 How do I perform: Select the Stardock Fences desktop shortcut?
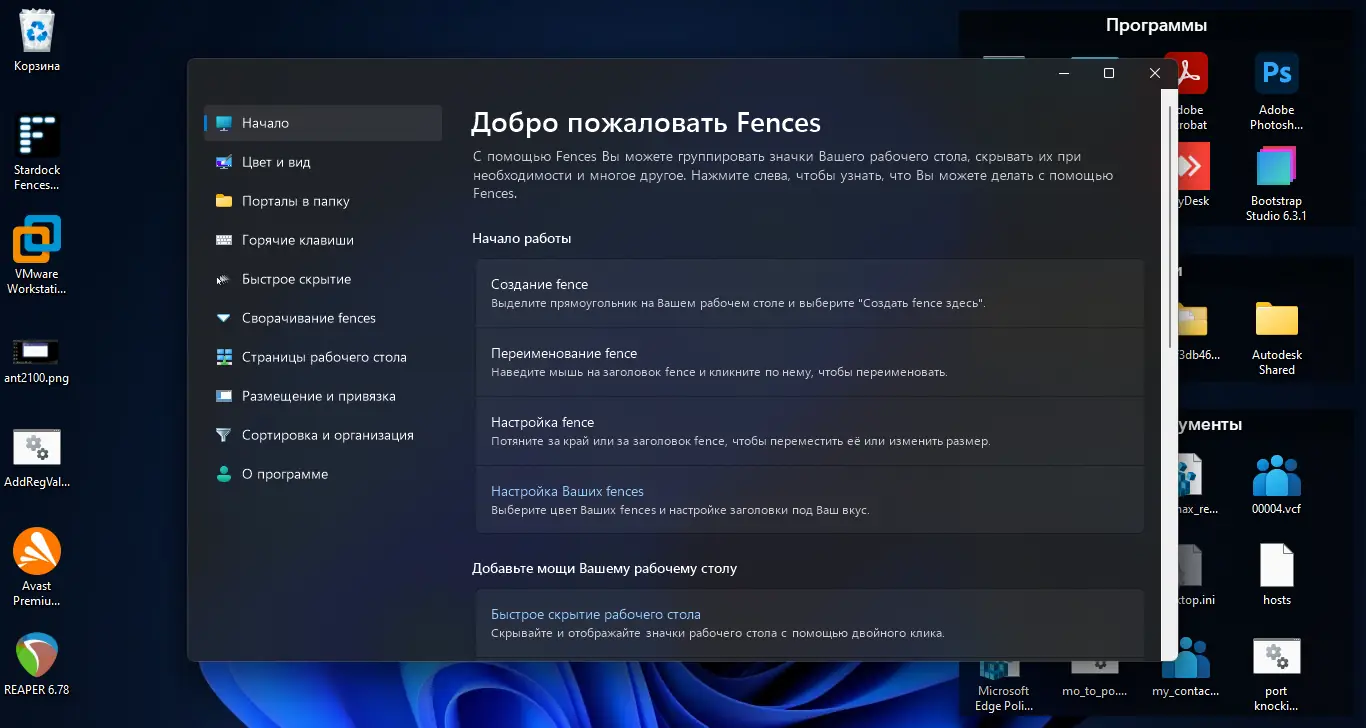pyautogui.click(x=37, y=151)
